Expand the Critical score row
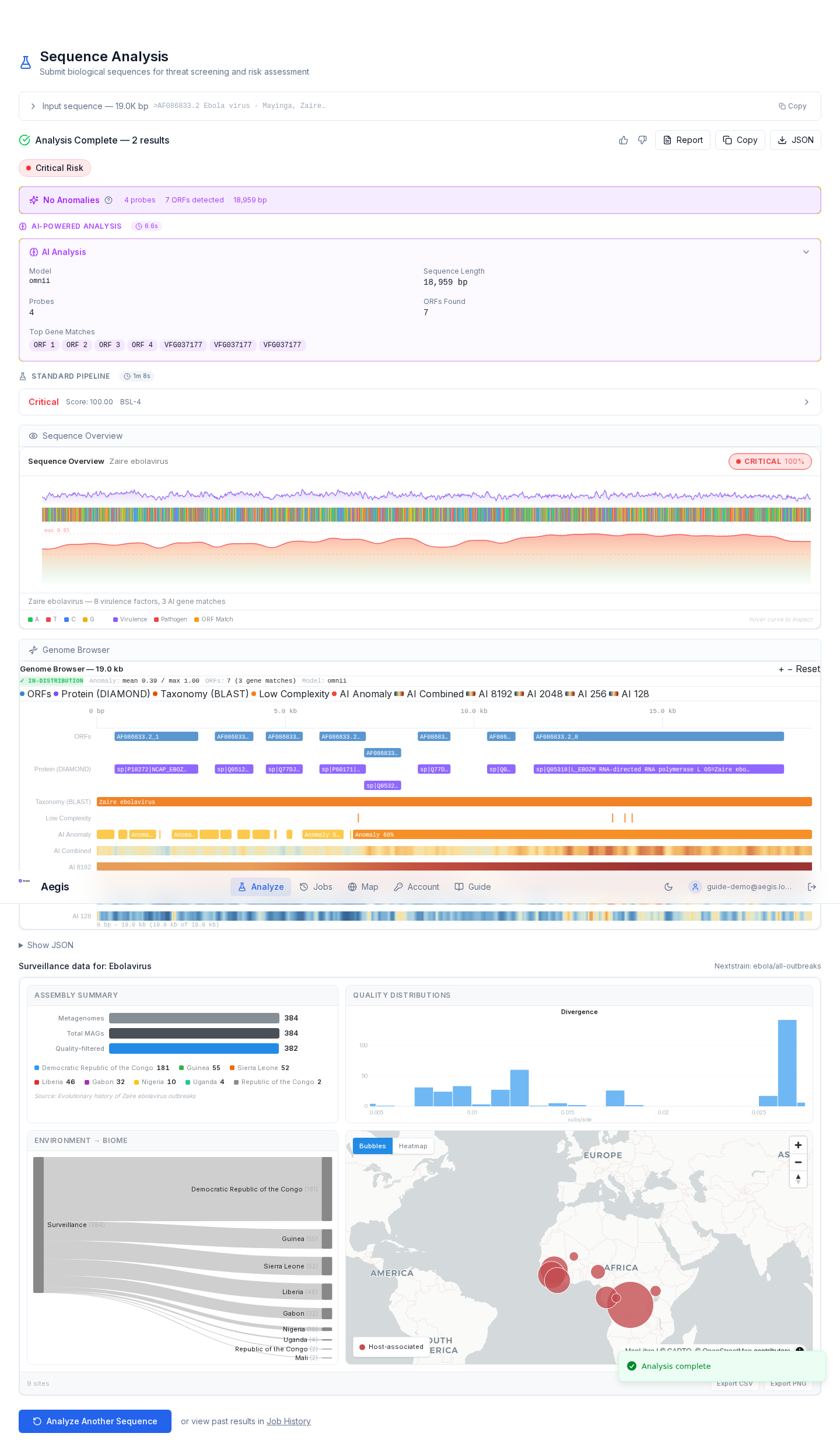This screenshot has width=840, height=1447. (x=806, y=402)
